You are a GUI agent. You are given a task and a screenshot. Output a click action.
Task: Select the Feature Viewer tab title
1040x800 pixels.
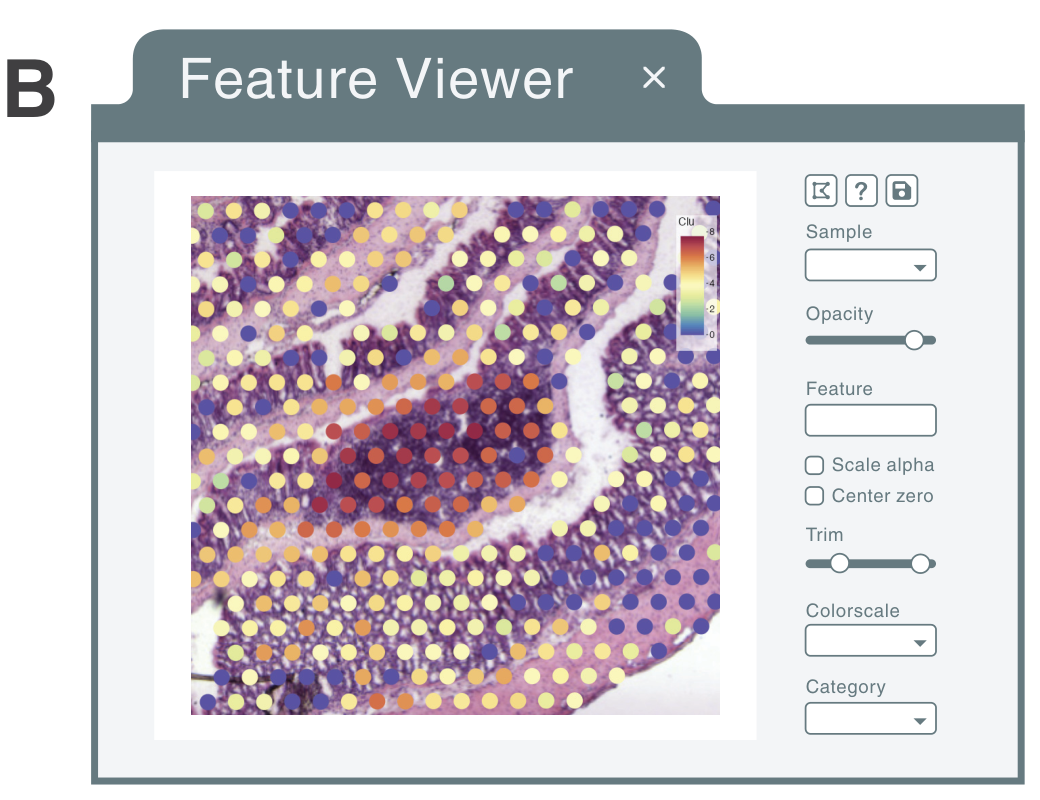tap(376, 78)
